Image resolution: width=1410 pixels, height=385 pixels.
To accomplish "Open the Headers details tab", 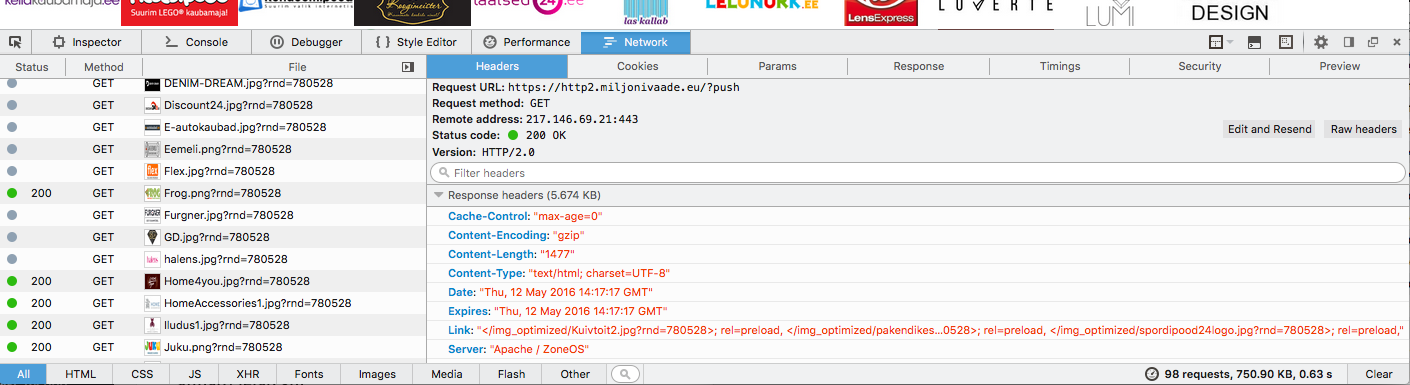I will click(497, 66).
